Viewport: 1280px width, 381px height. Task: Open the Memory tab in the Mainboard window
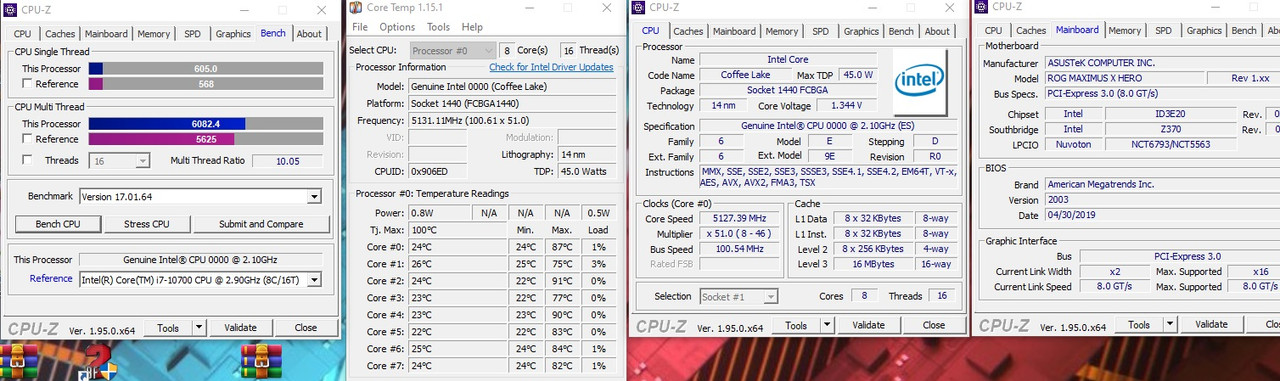1124,31
